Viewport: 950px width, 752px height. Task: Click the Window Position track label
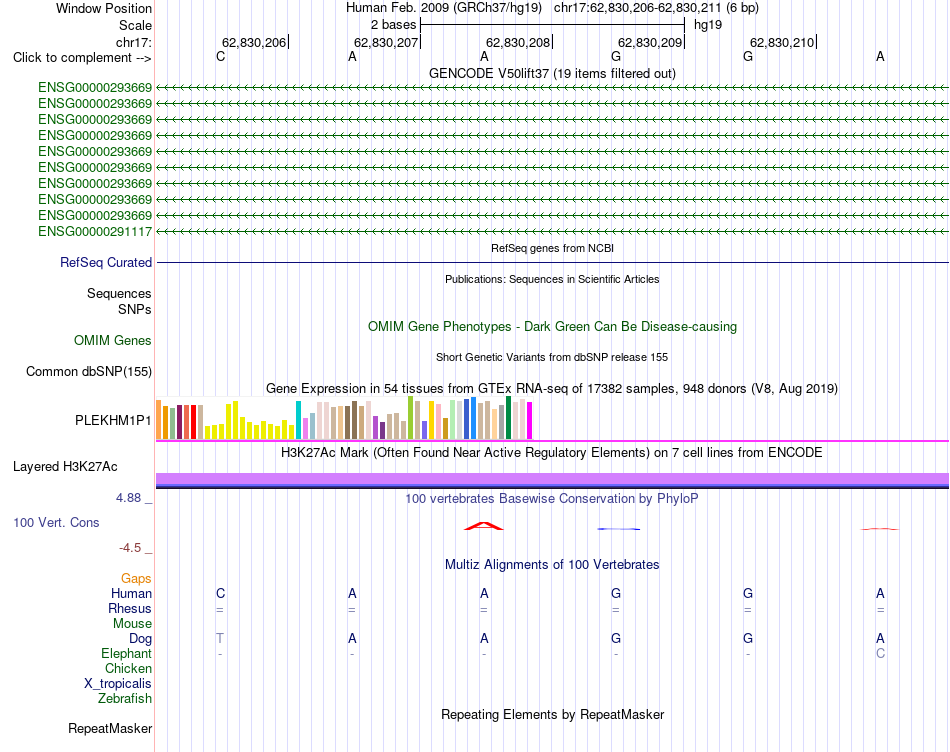coord(104,8)
